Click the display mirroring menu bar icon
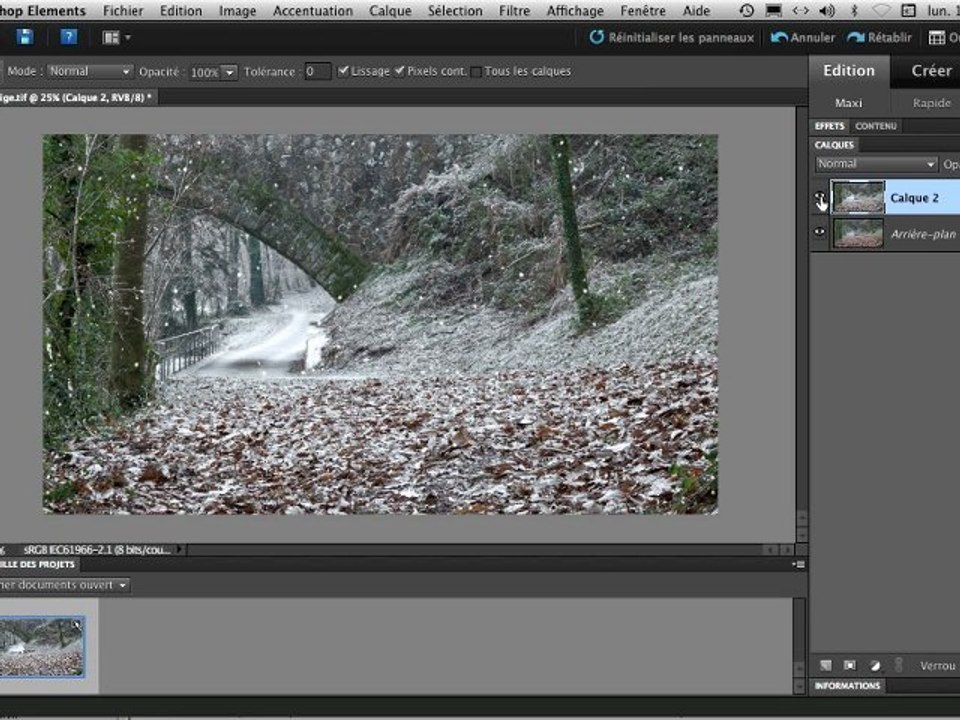960x720 pixels. click(x=774, y=10)
